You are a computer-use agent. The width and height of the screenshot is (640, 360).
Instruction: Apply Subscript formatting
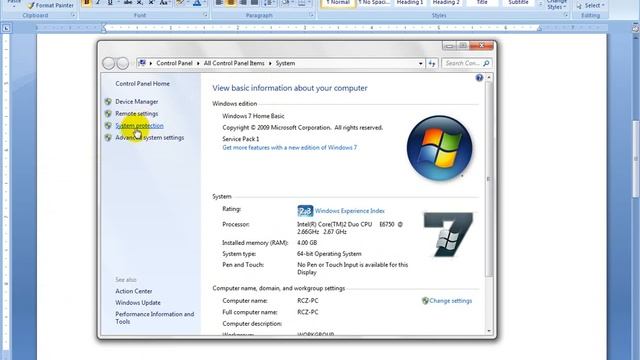click(x=140, y=3)
